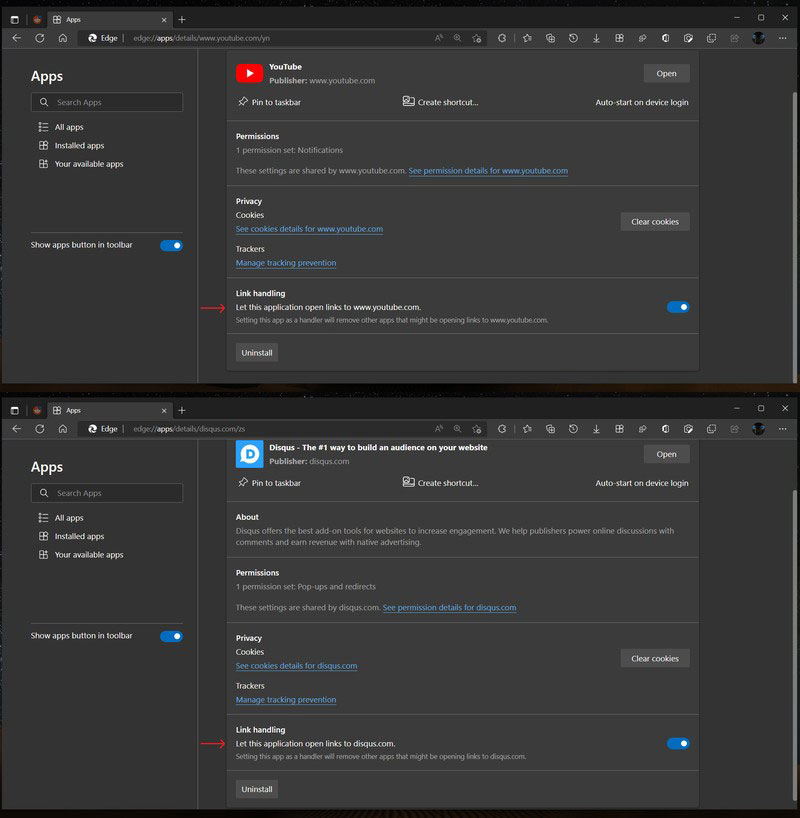Select Your available apps in bottom window sidebar
Screen dimensions: 800x818
point(81,555)
